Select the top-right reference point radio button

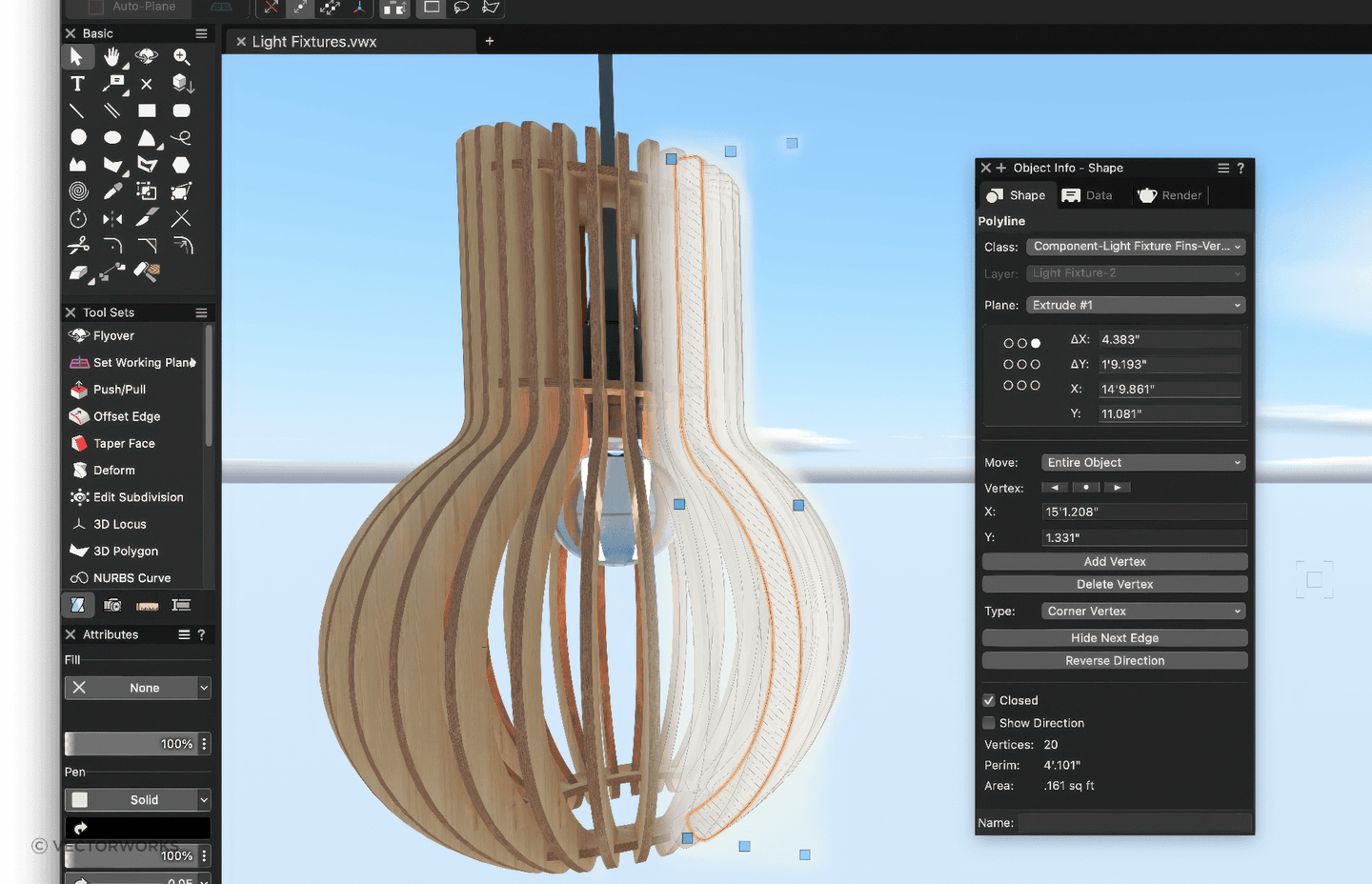pyautogui.click(x=1035, y=342)
